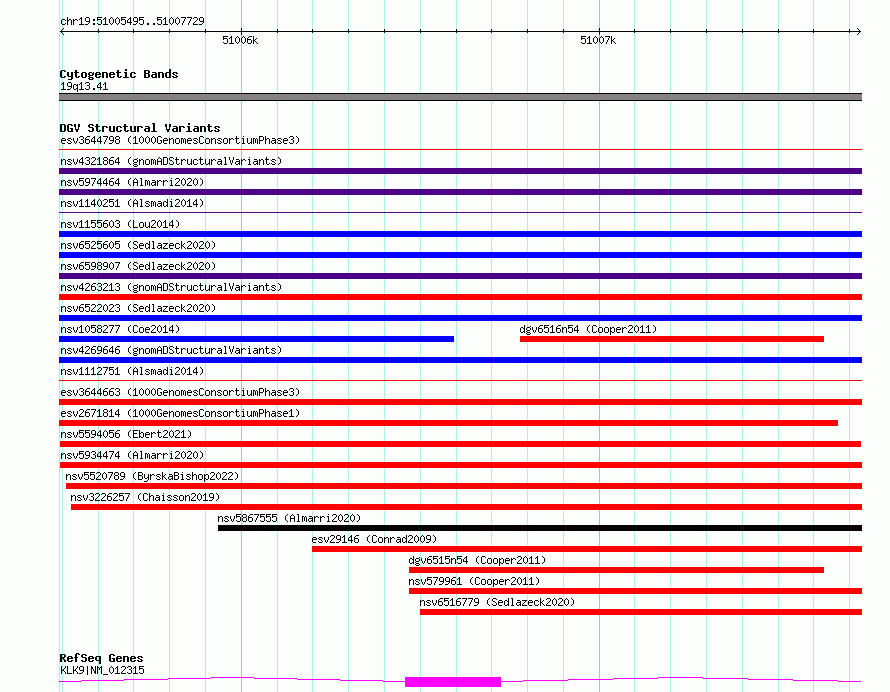Select the black nsv5867555 (Almarri2020) bar
Screen dimensions: 890x692
tap(540, 528)
